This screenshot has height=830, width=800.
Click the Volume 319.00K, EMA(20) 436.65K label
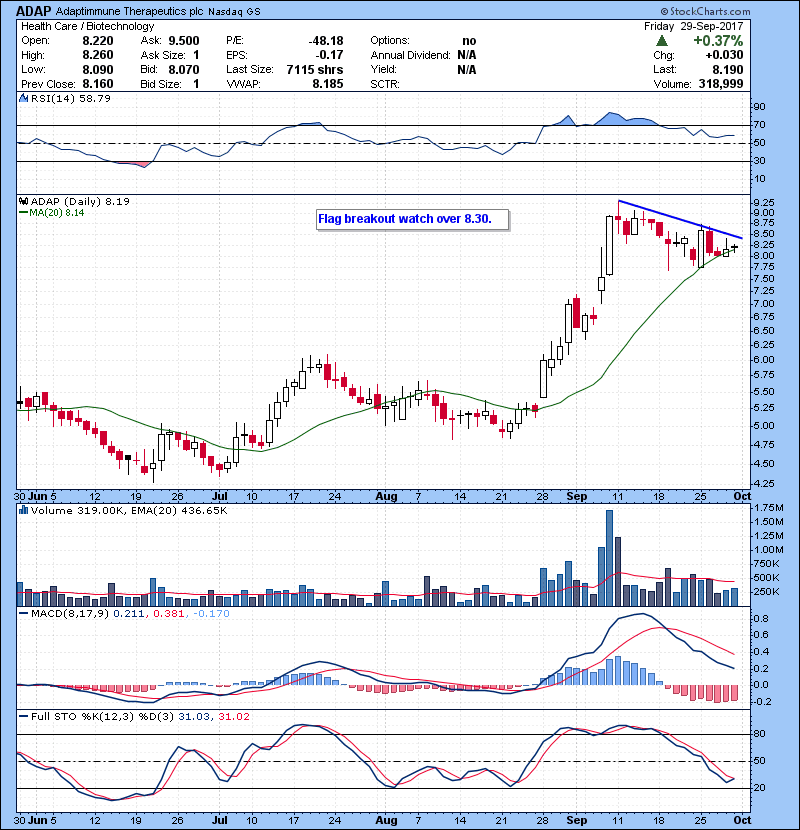[x=129, y=510]
